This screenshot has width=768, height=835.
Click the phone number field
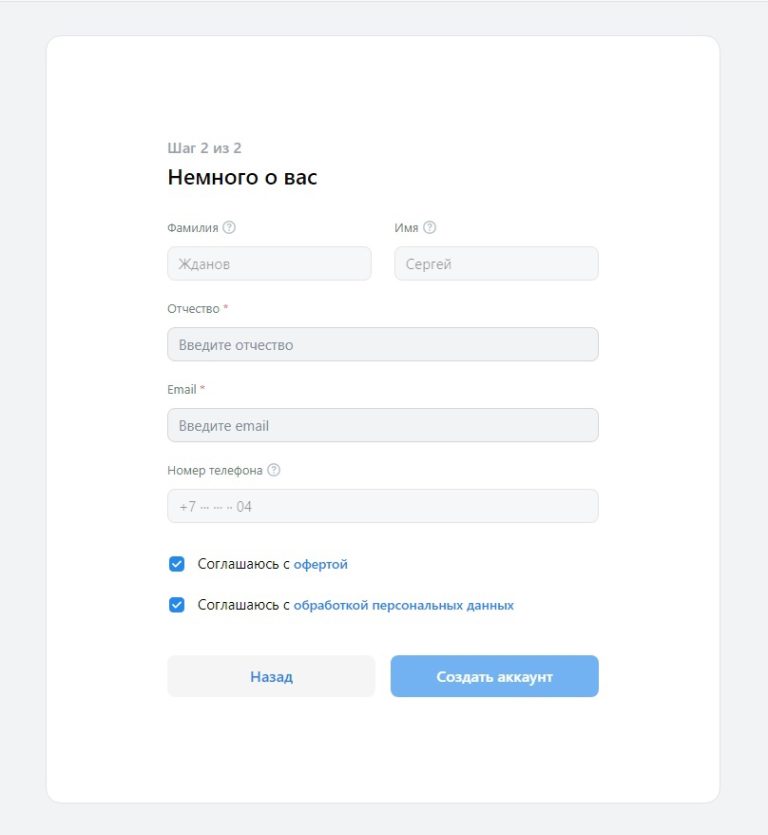click(382, 506)
